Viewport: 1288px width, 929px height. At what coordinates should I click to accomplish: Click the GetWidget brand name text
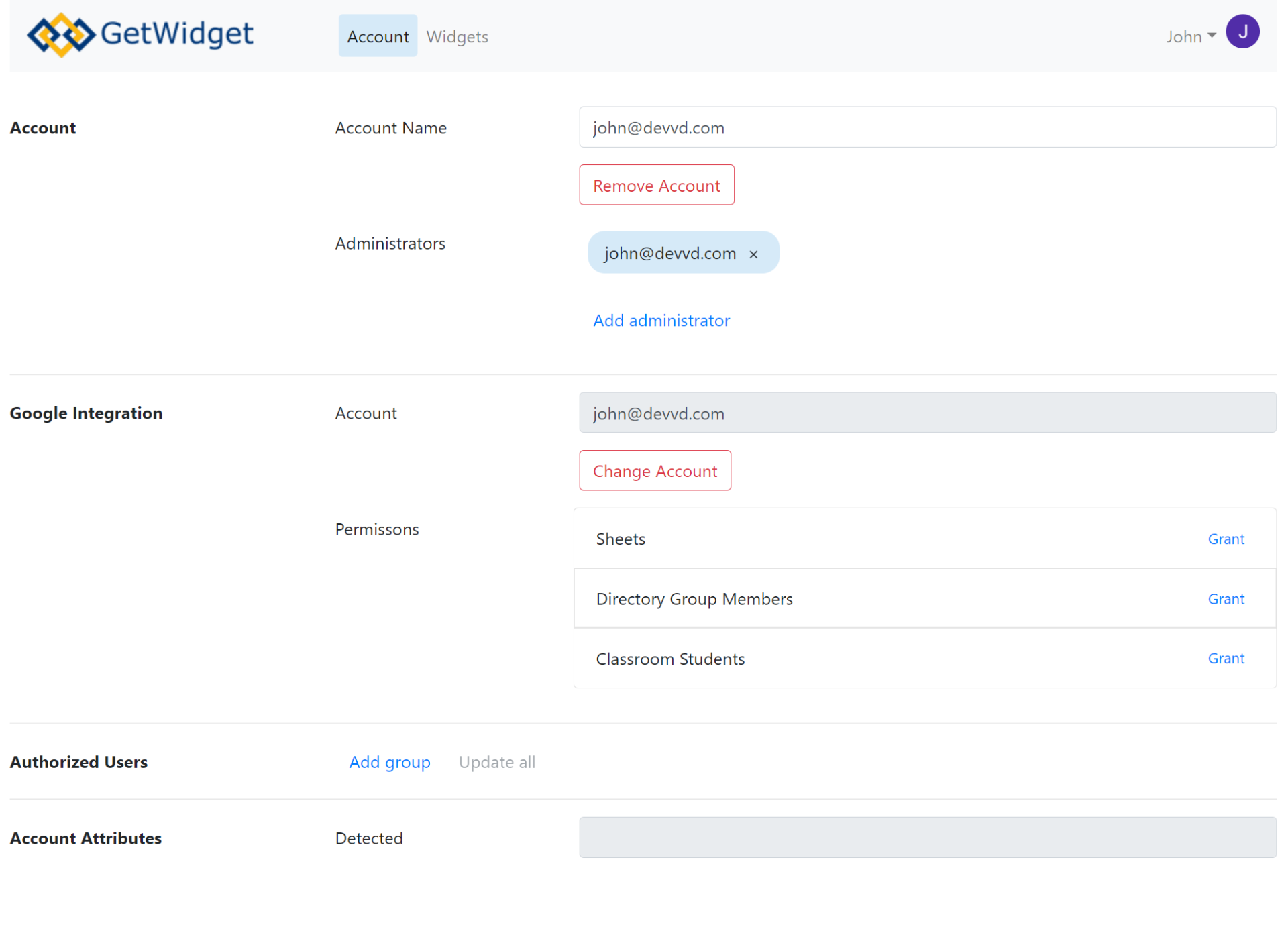(176, 34)
